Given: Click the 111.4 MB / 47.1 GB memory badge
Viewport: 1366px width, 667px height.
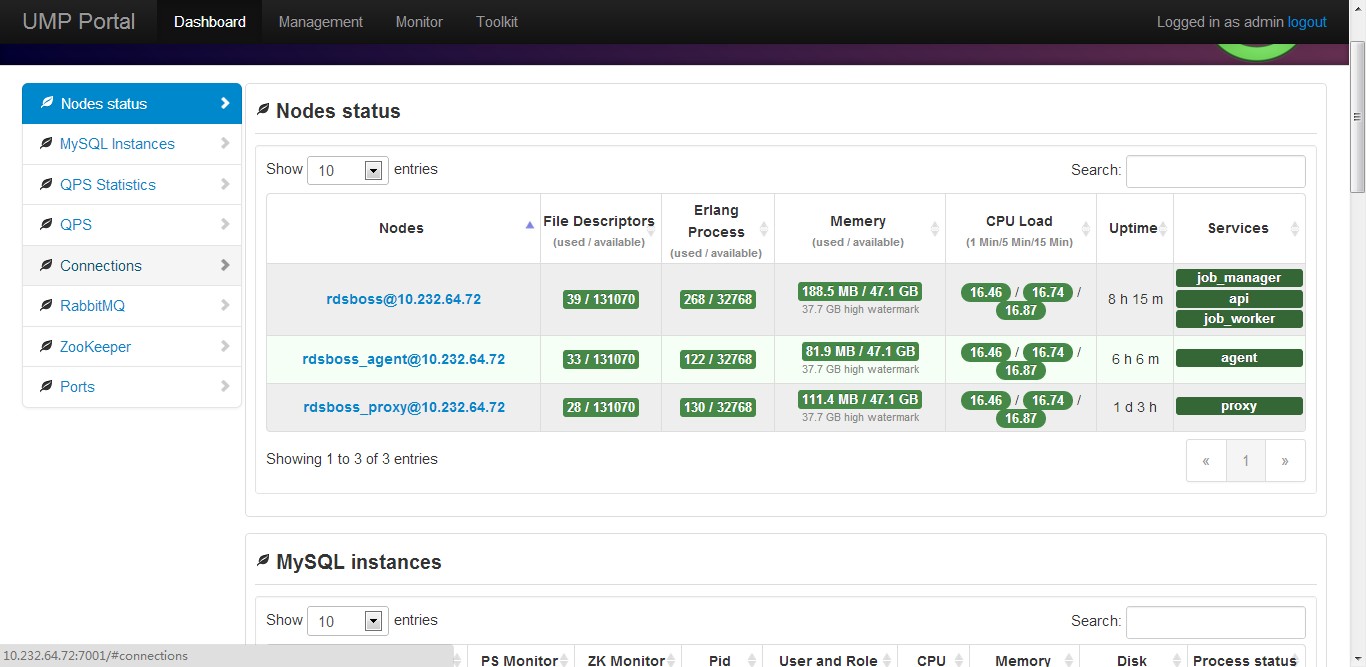Looking at the screenshot, I should (860, 399).
